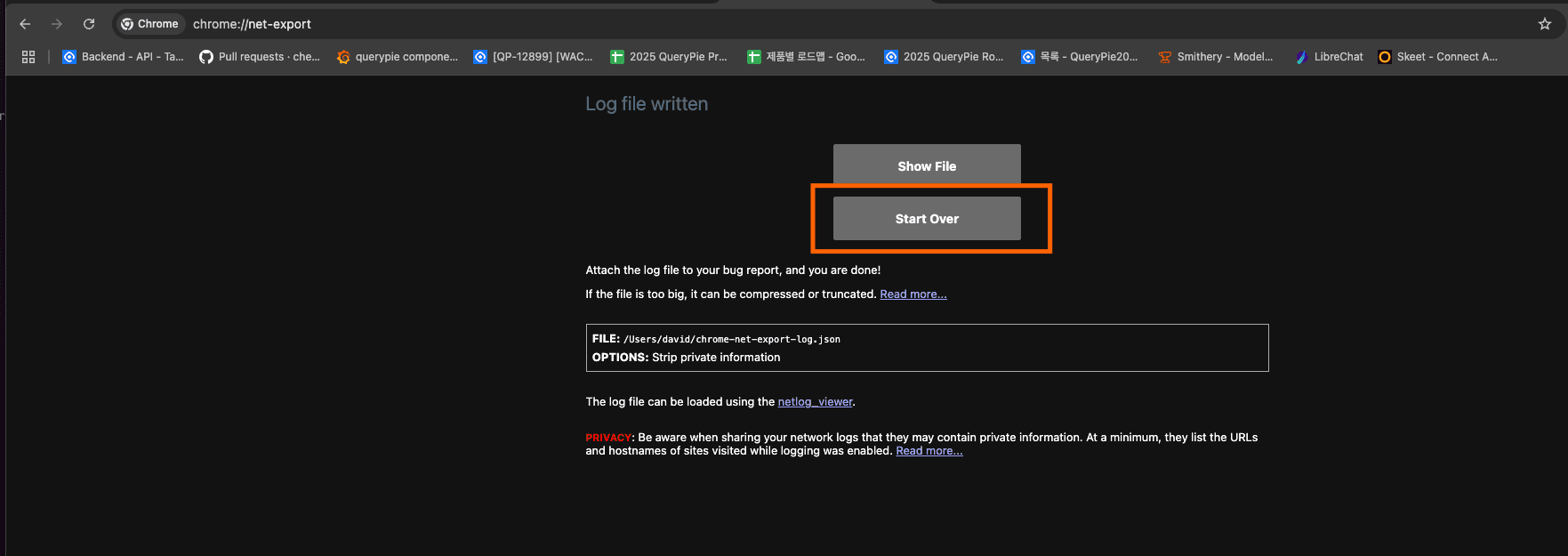Screen dimensions: 1568x556
Task: Reload the net-export page
Action: (89, 24)
